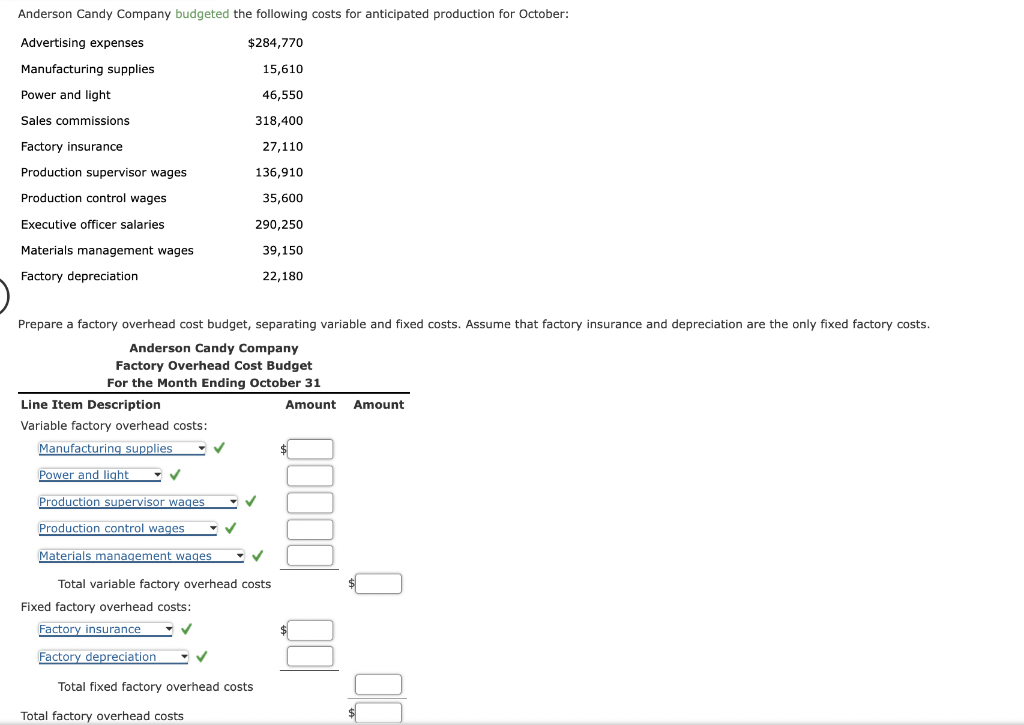Image resolution: width=1024 pixels, height=725 pixels.
Task: Open the Factory insurance dropdown
Action: 106,629
